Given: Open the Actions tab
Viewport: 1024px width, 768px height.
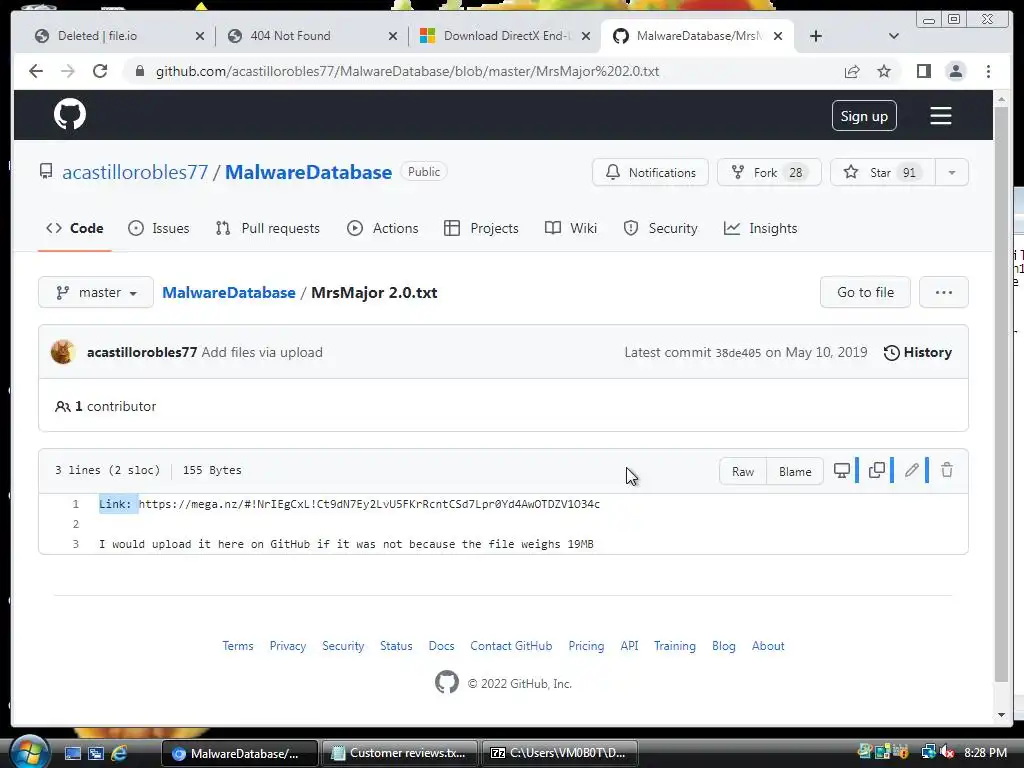Looking at the screenshot, I should (x=383, y=229).
